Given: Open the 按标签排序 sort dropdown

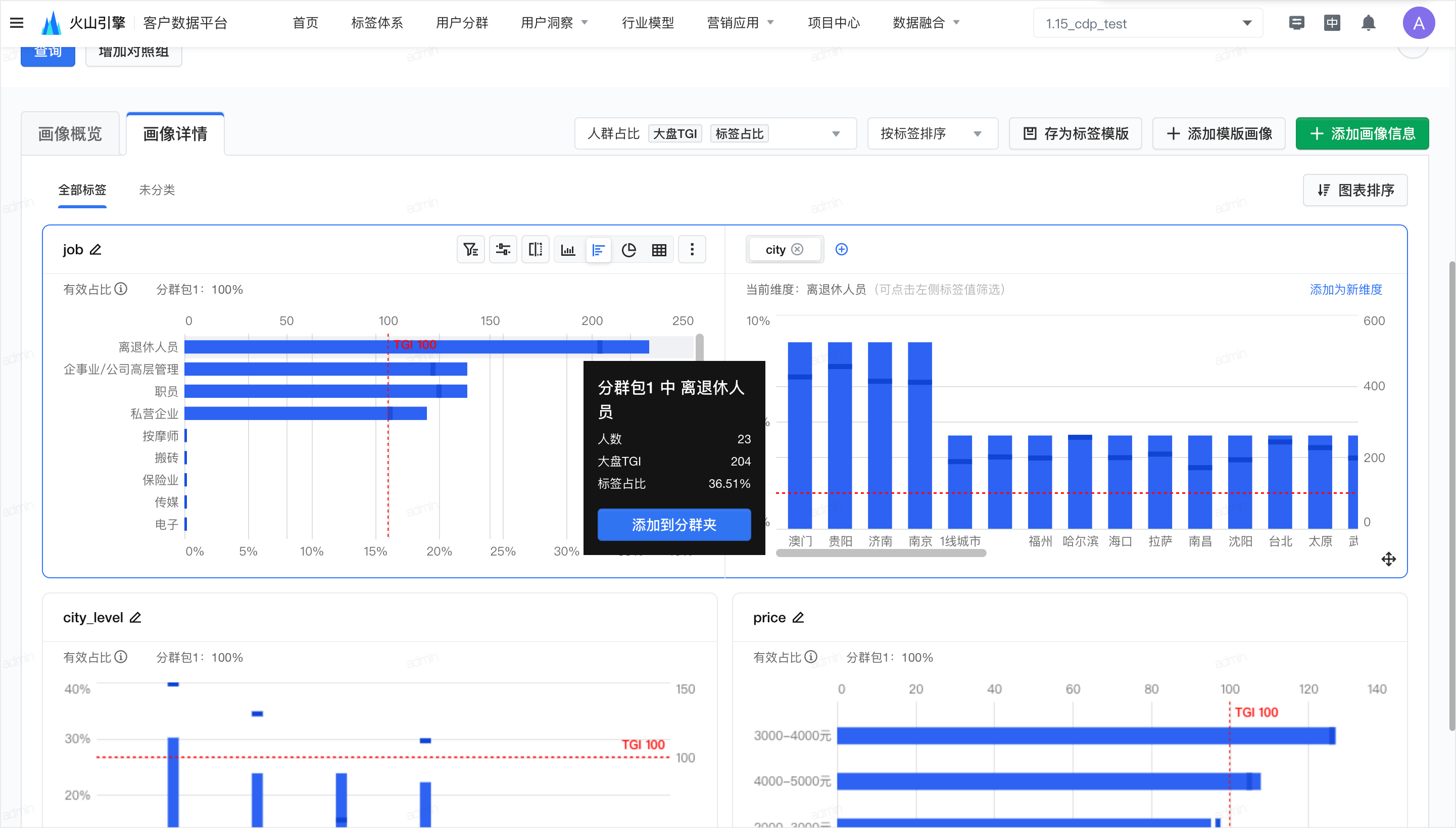Looking at the screenshot, I should pos(932,133).
